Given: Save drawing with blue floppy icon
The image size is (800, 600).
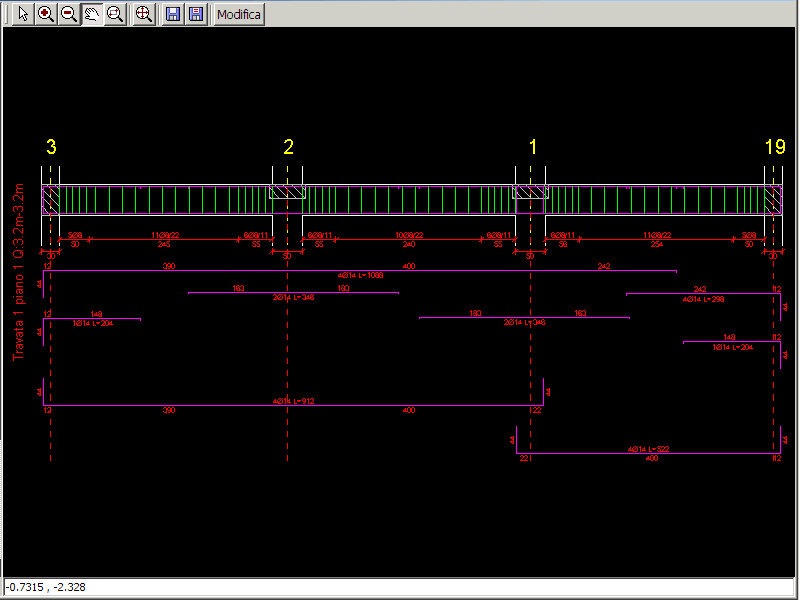Looking at the screenshot, I should pyautogui.click(x=173, y=14).
